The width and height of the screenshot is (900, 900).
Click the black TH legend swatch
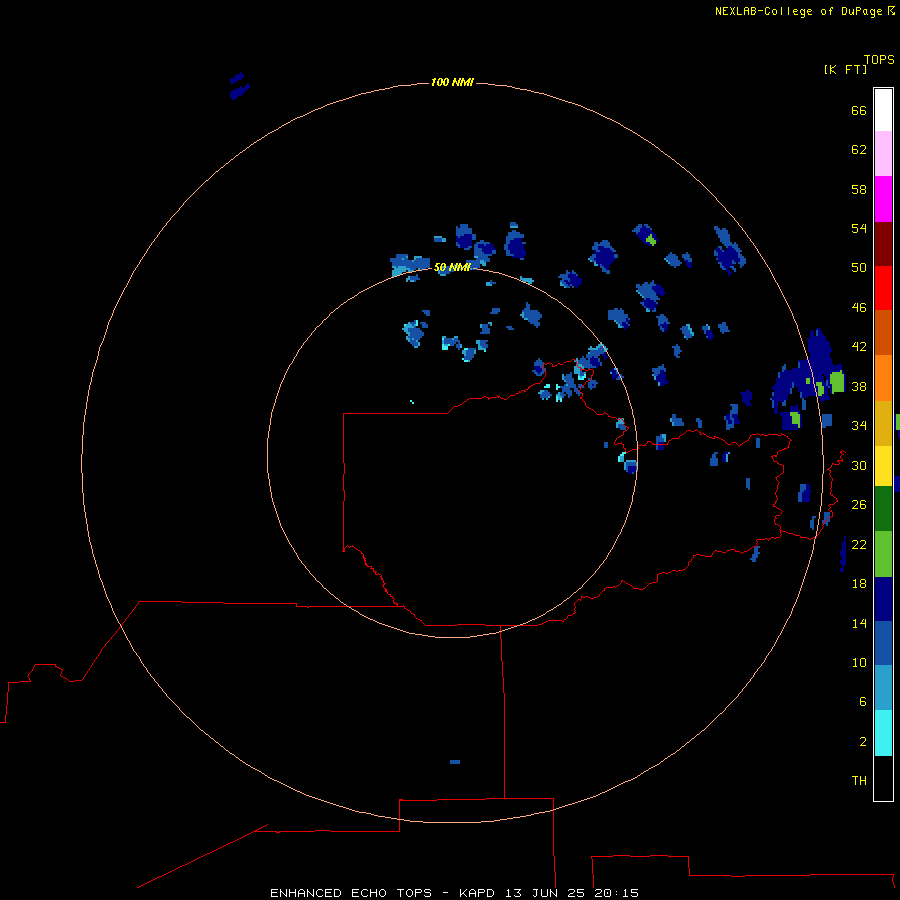(x=883, y=778)
